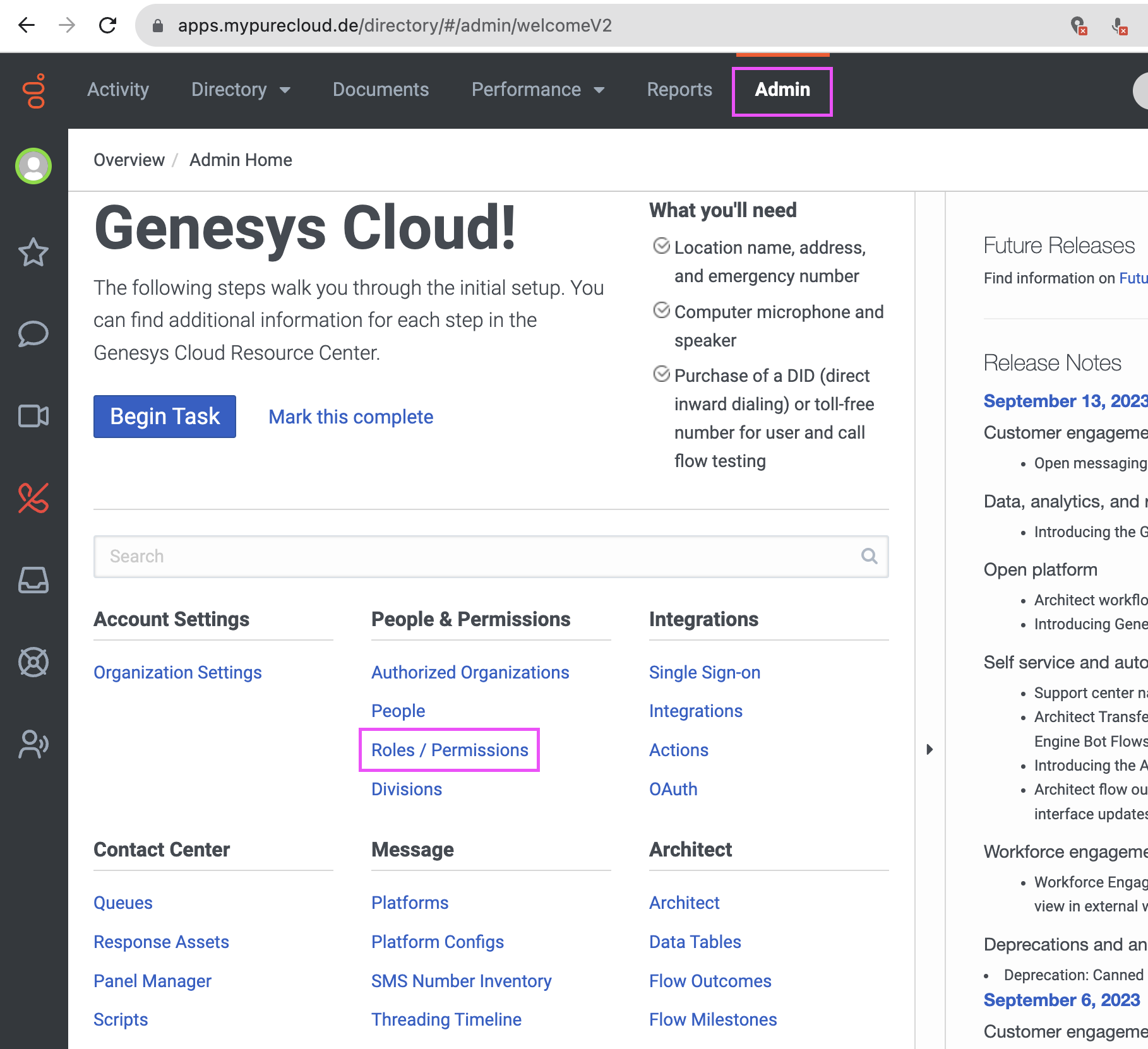Check the Computer microphone and speaker item

click(661, 311)
